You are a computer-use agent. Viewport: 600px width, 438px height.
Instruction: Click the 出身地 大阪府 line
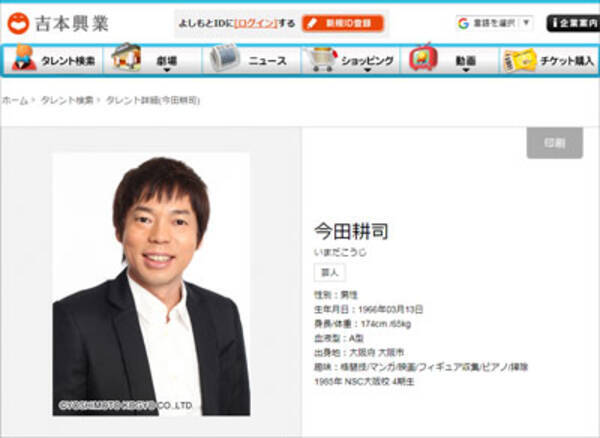point(359,352)
